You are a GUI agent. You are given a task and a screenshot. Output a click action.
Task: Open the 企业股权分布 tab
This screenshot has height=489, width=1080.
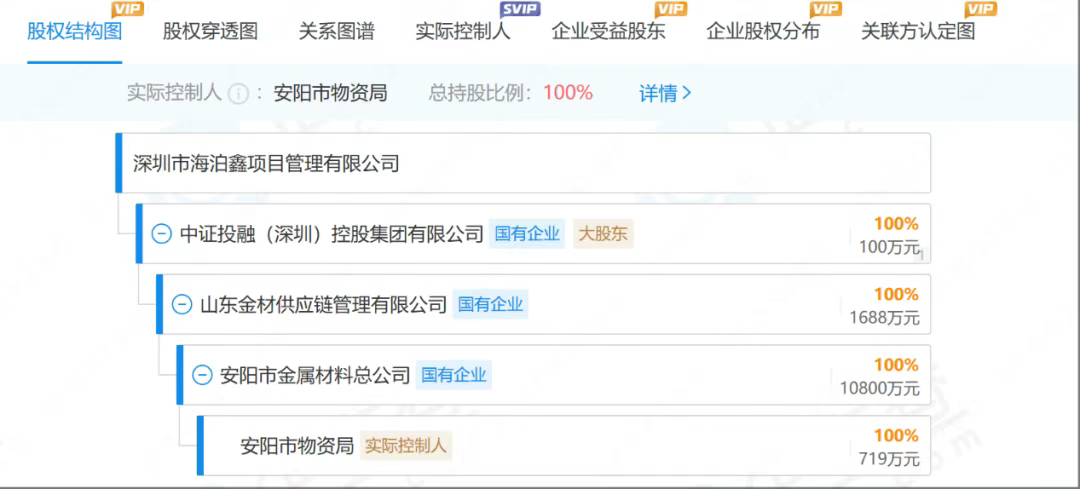pyautogui.click(x=763, y=32)
